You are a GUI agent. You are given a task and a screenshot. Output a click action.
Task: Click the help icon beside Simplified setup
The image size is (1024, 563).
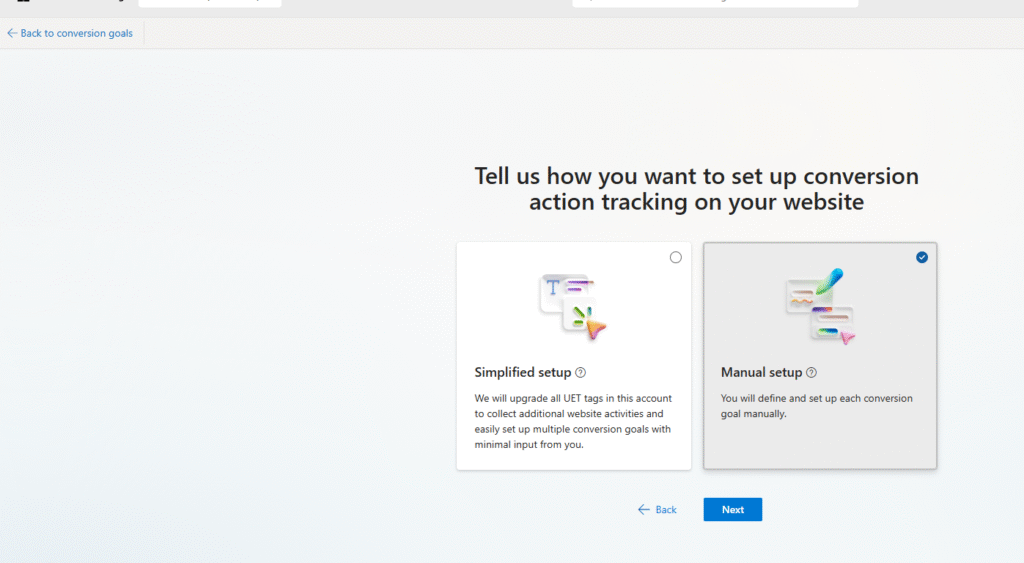point(581,373)
